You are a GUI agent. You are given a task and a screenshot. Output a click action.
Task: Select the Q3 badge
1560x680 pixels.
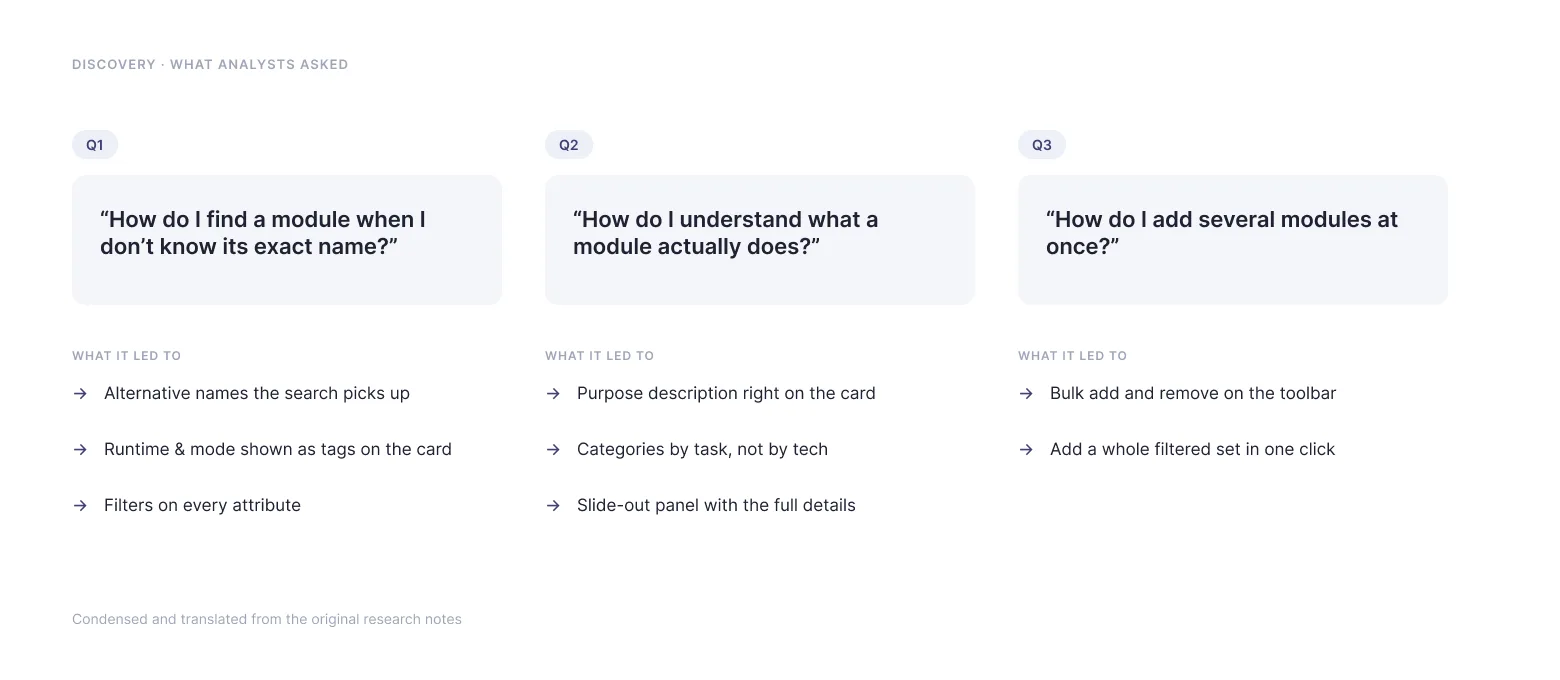(x=1042, y=145)
